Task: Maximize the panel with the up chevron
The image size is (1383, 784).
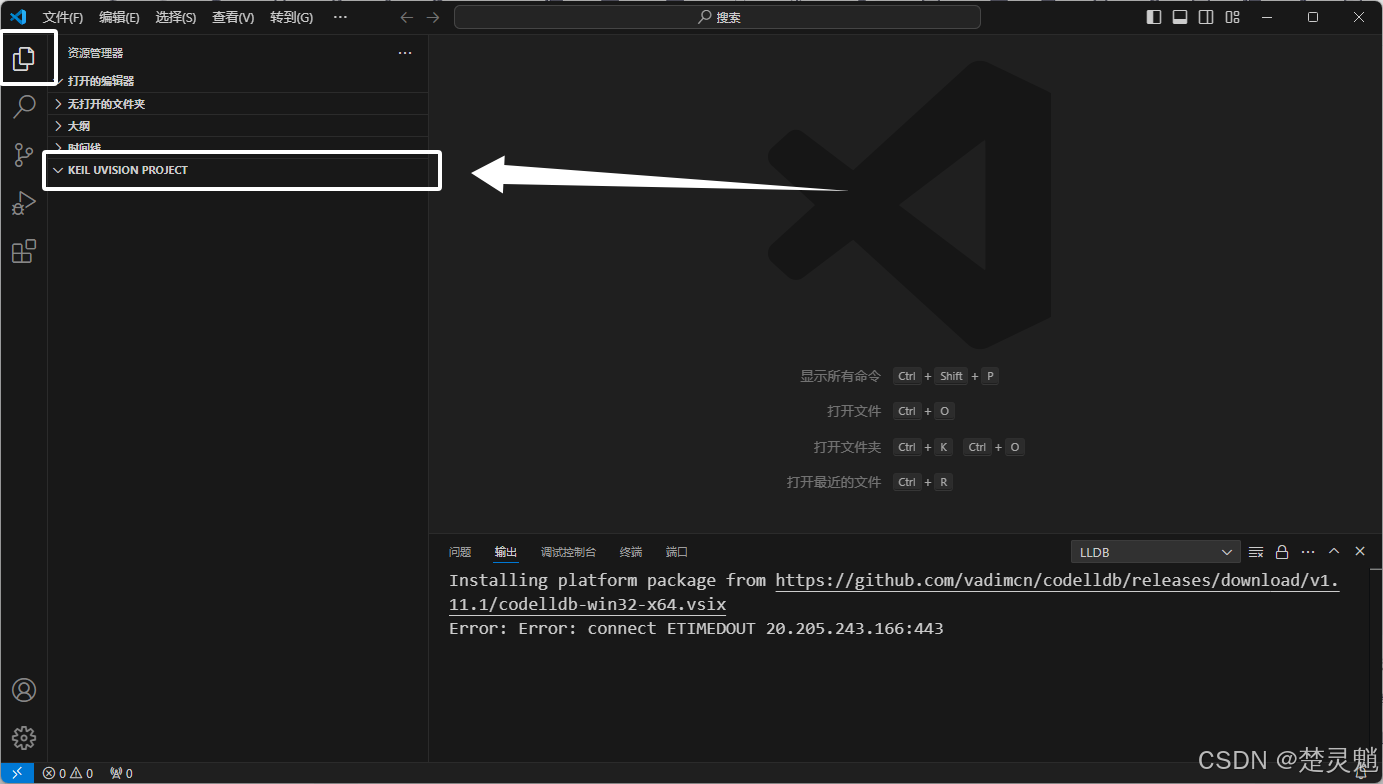Action: [x=1334, y=552]
